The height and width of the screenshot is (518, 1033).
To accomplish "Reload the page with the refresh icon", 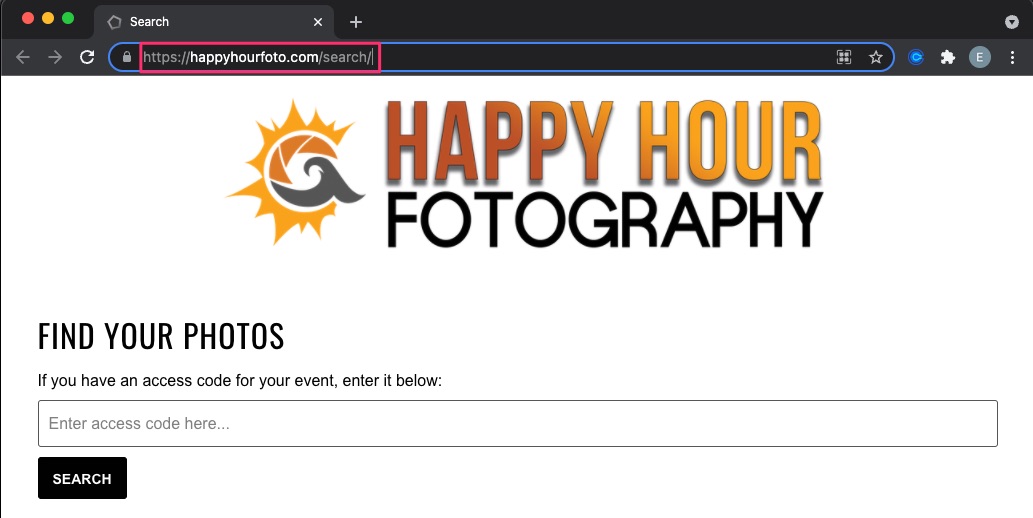I will (87, 57).
